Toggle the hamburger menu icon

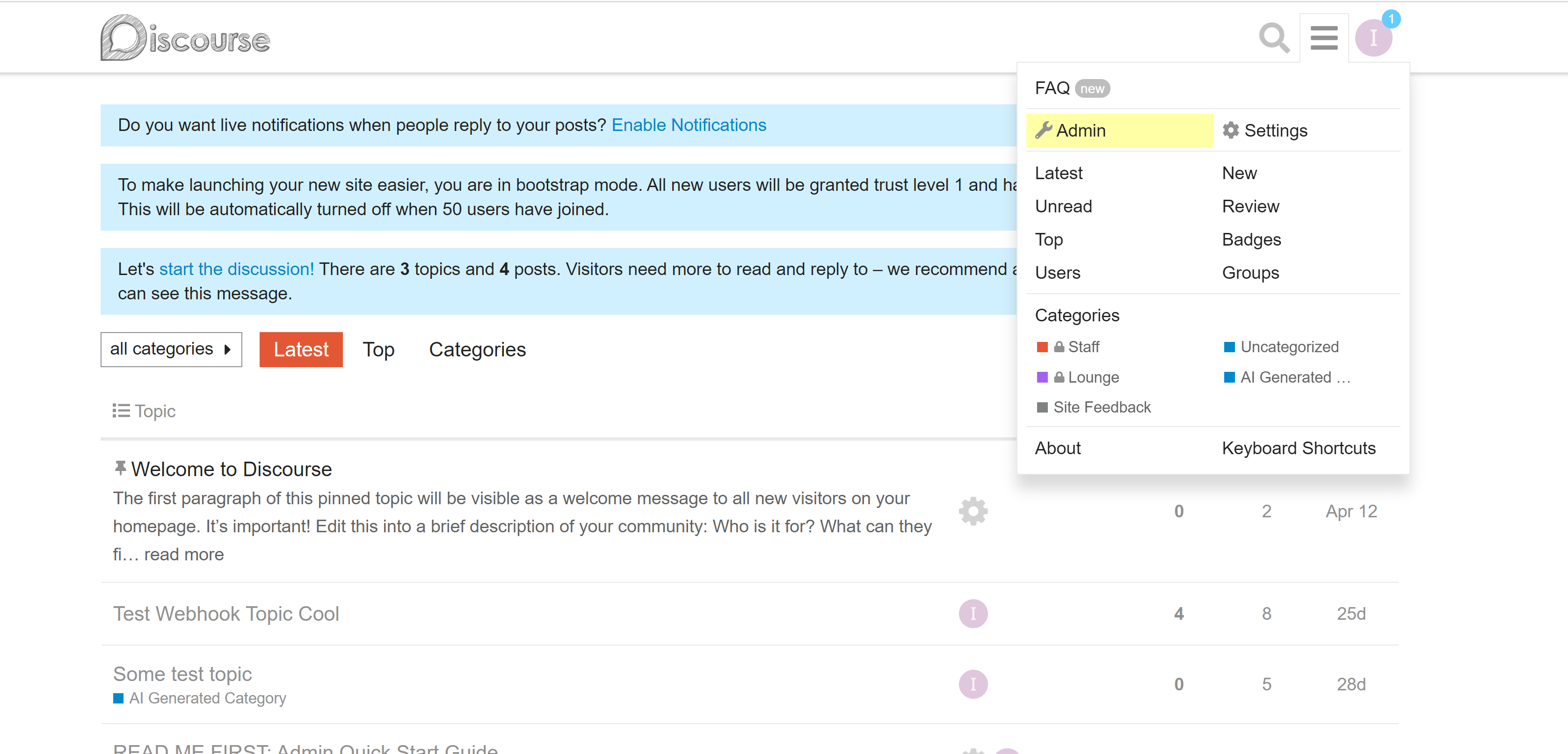click(x=1324, y=38)
